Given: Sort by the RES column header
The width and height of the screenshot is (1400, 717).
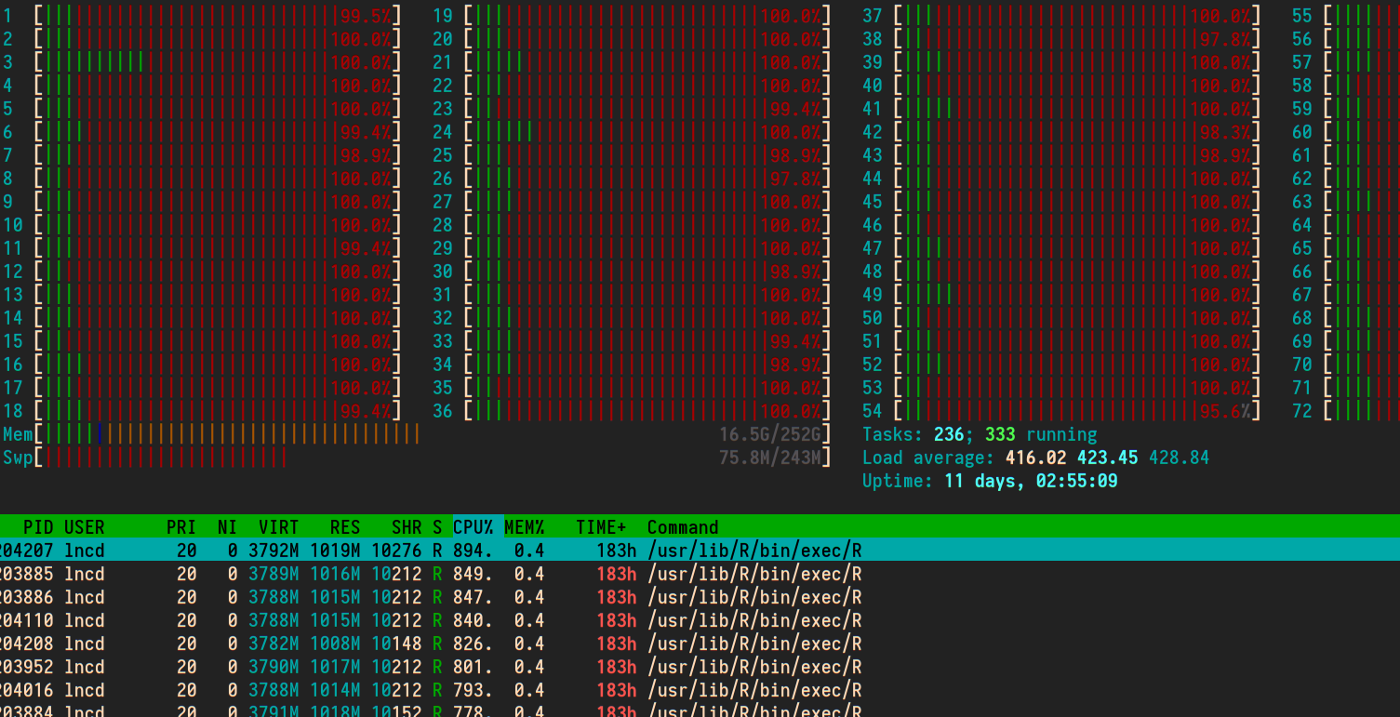Looking at the screenshot, I should click(x=345, y=527).
